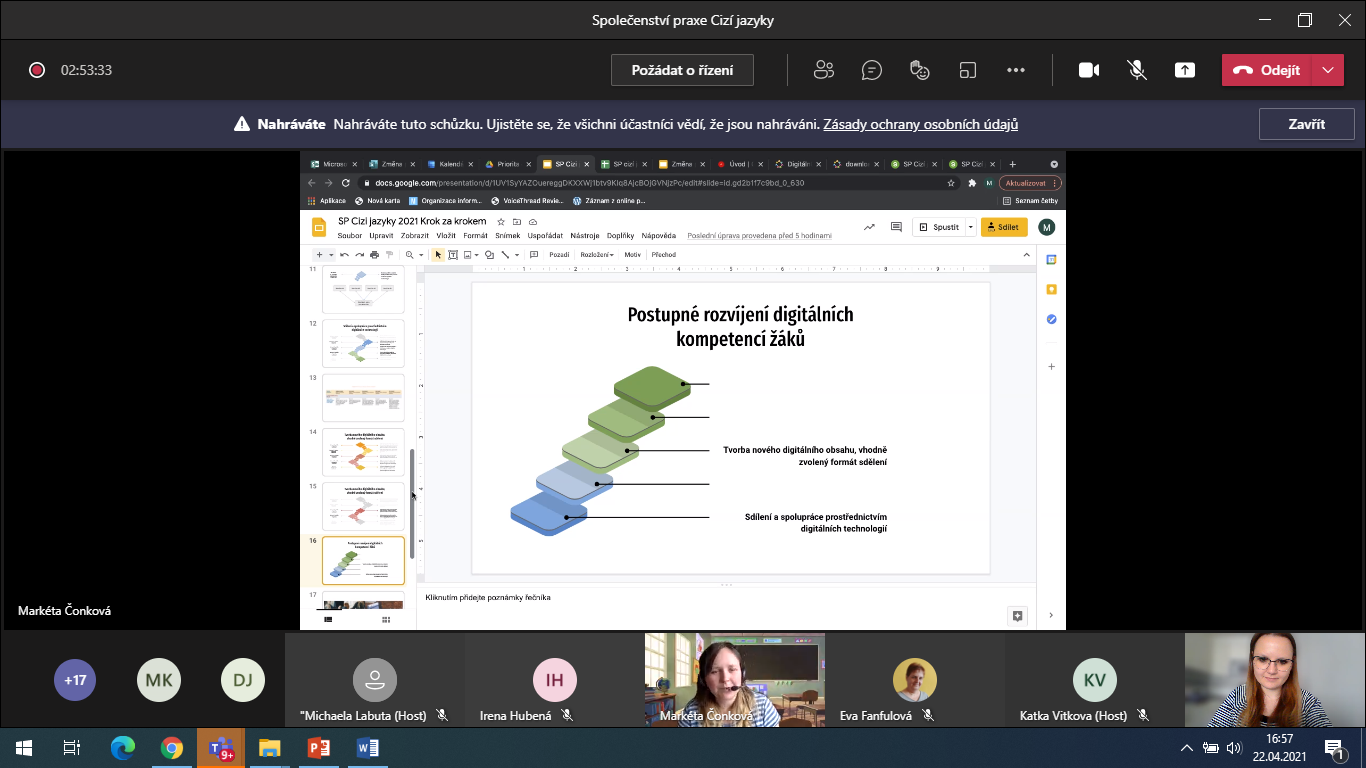Show the +17 additional participants

[x=75, y=680]
